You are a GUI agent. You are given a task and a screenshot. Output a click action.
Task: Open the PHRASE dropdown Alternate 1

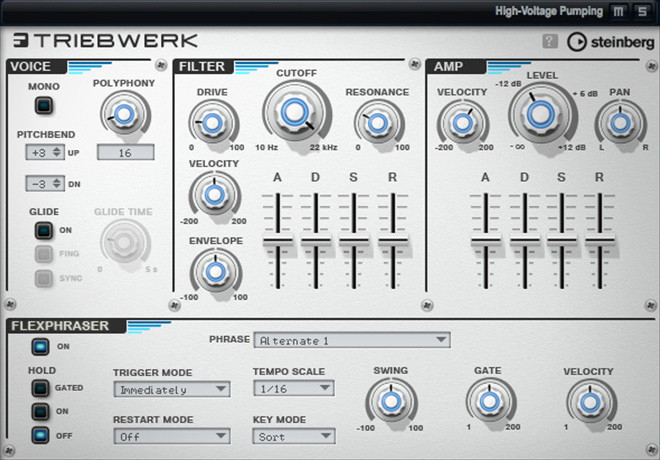click(352, 340)
